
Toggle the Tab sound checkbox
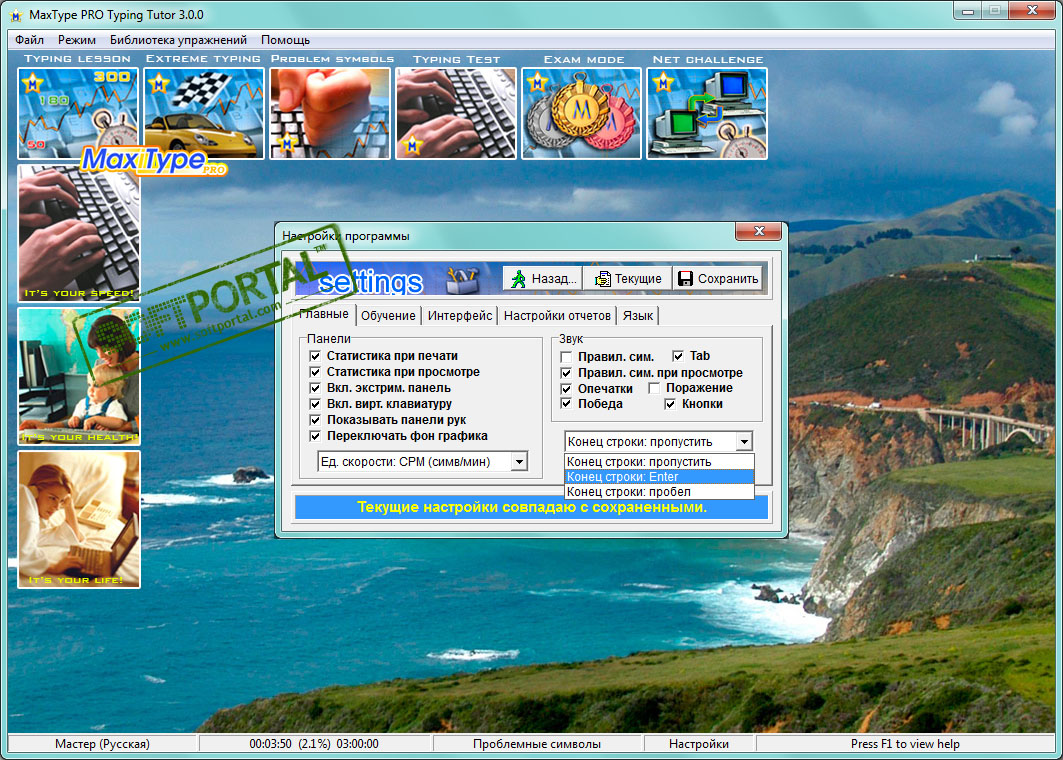point(678,356)
